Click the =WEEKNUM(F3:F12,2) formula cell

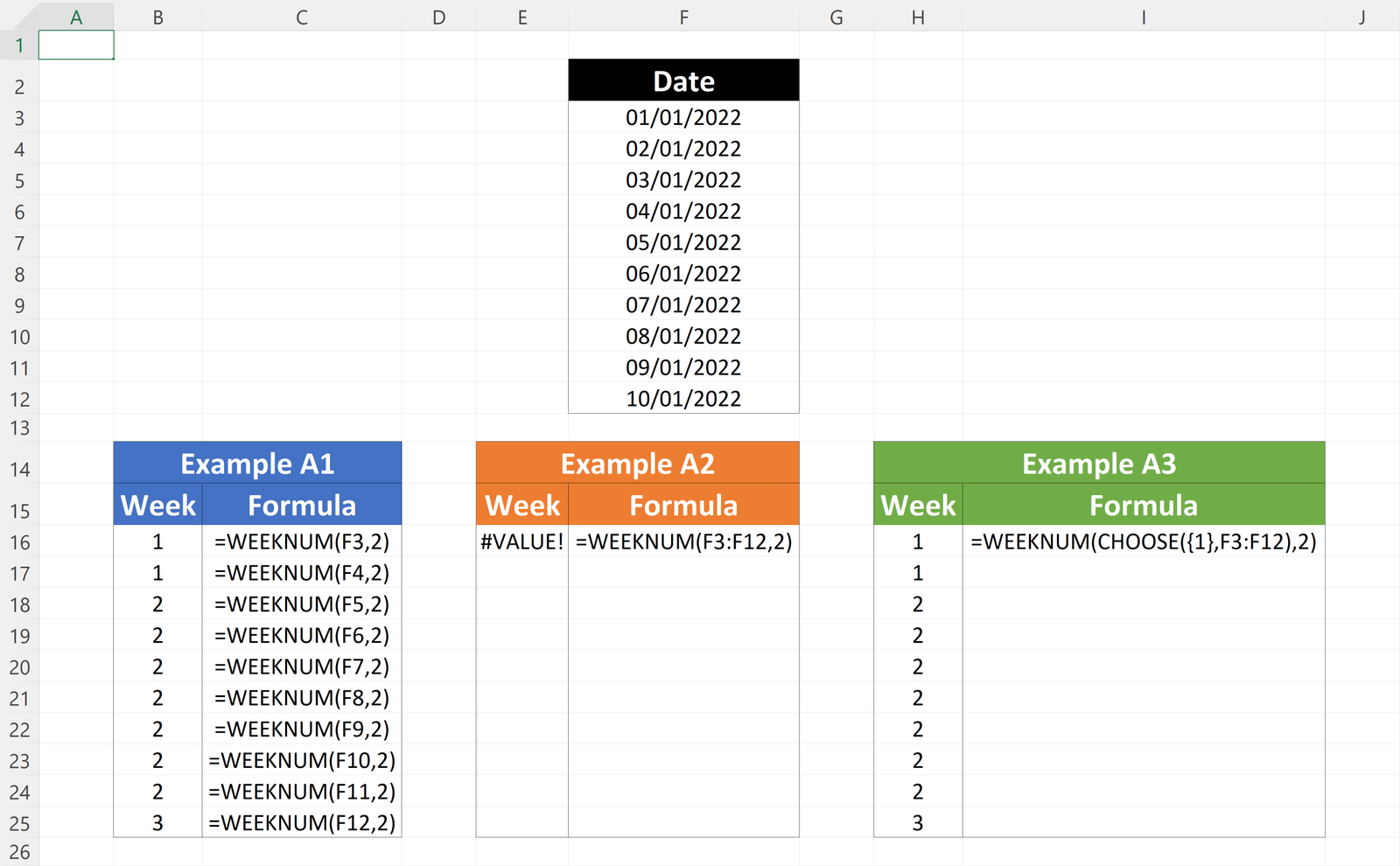click(x=683, y=541)
